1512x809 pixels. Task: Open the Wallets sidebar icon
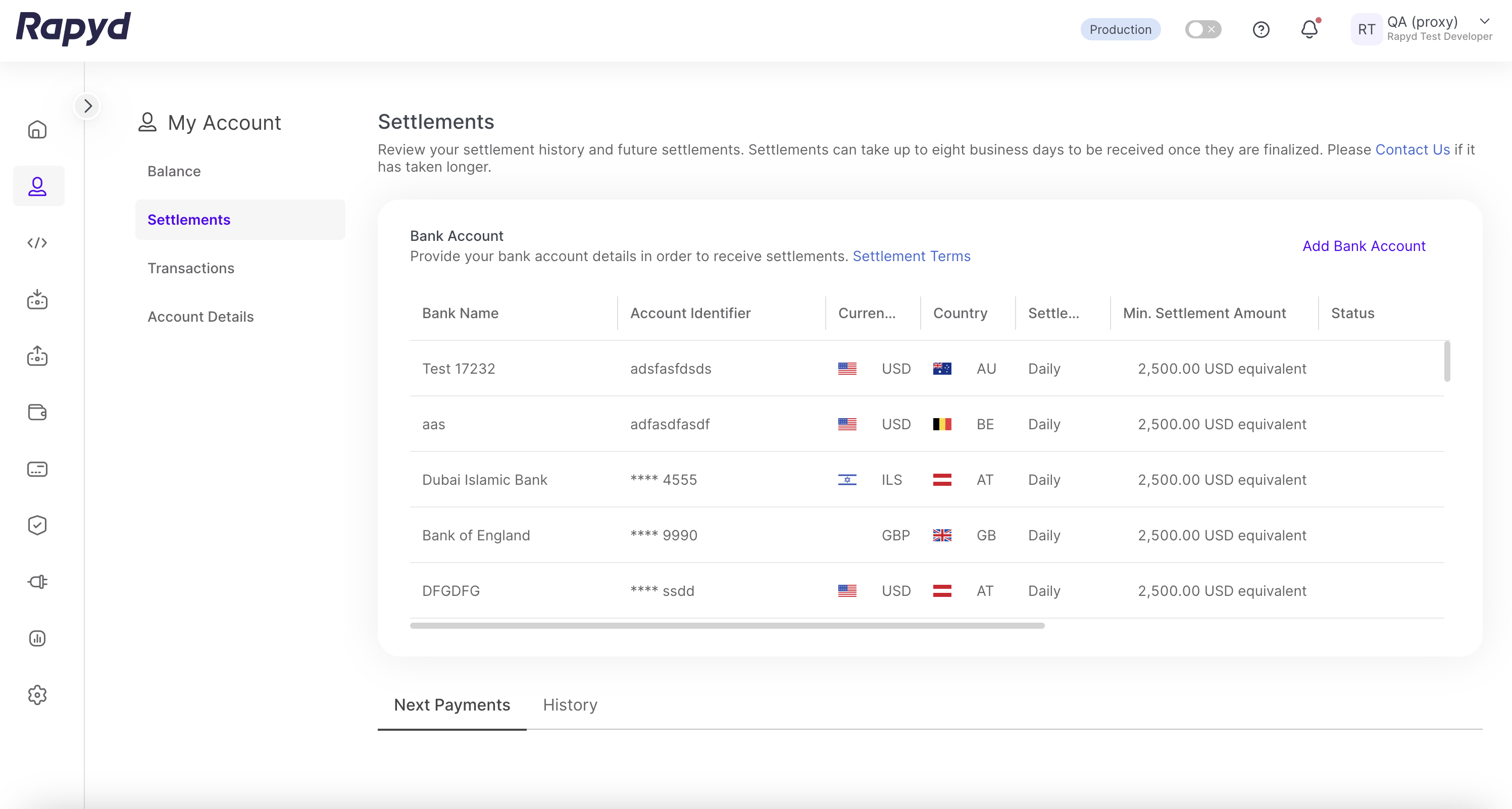point(37,412)
